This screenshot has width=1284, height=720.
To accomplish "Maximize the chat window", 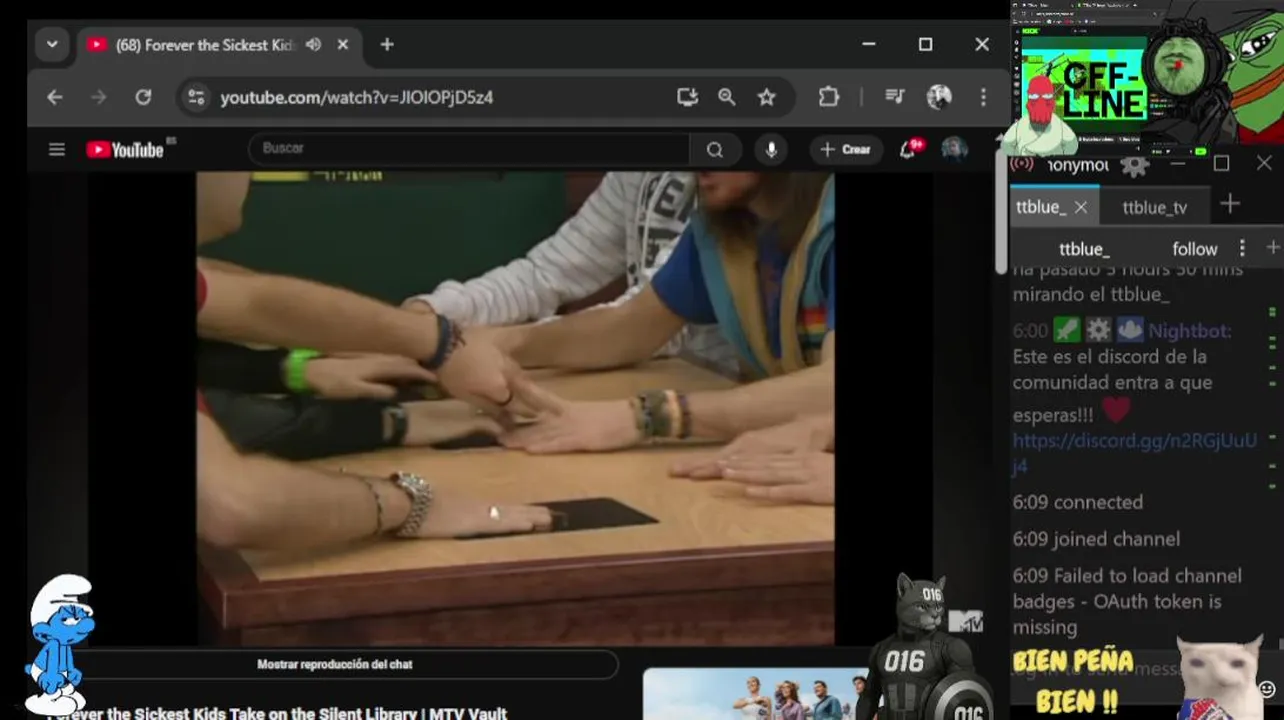I will (1221, 163).
